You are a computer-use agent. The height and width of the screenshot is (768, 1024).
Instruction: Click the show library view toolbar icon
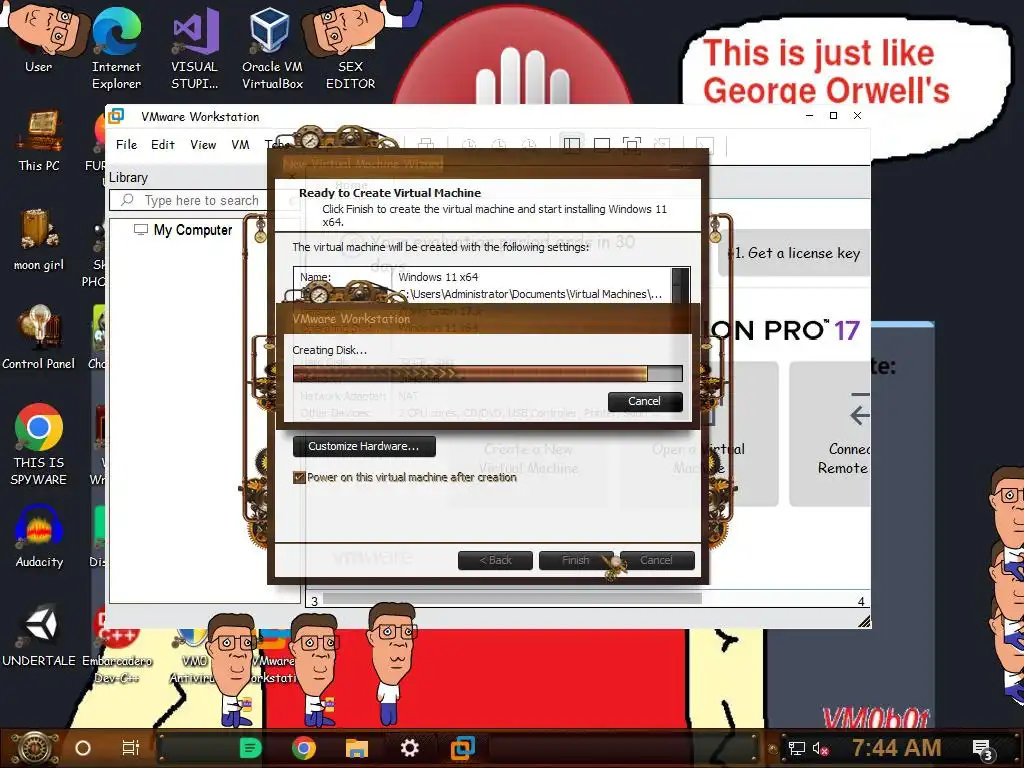(572, 145)
